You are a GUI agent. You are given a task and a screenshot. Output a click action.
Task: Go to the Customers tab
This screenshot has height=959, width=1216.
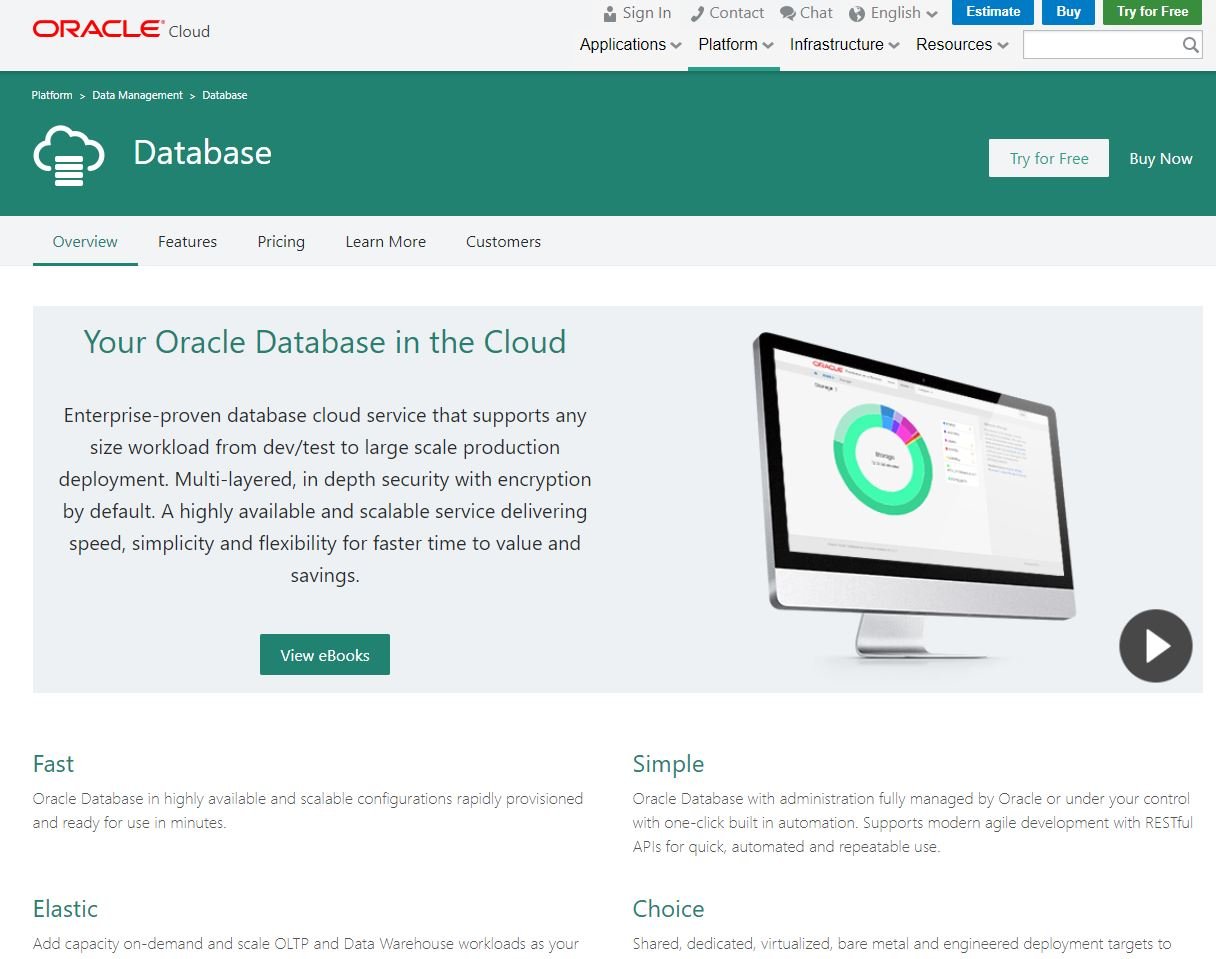(503, 241)
